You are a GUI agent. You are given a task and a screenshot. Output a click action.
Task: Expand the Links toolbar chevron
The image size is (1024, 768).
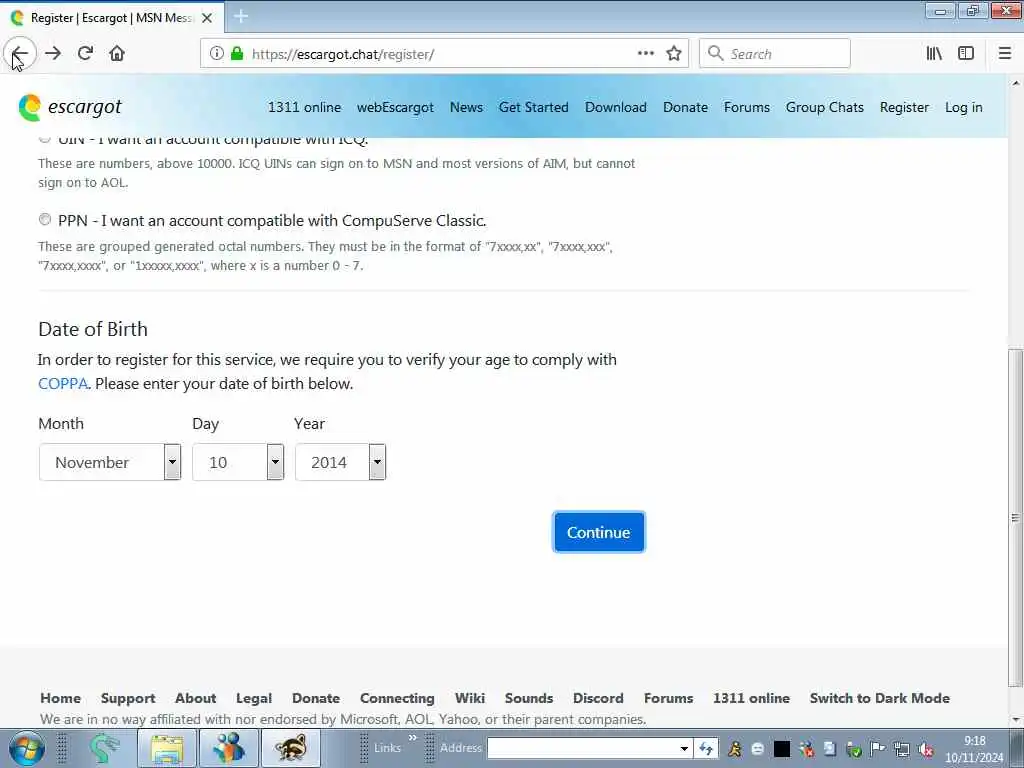point(413,738)
